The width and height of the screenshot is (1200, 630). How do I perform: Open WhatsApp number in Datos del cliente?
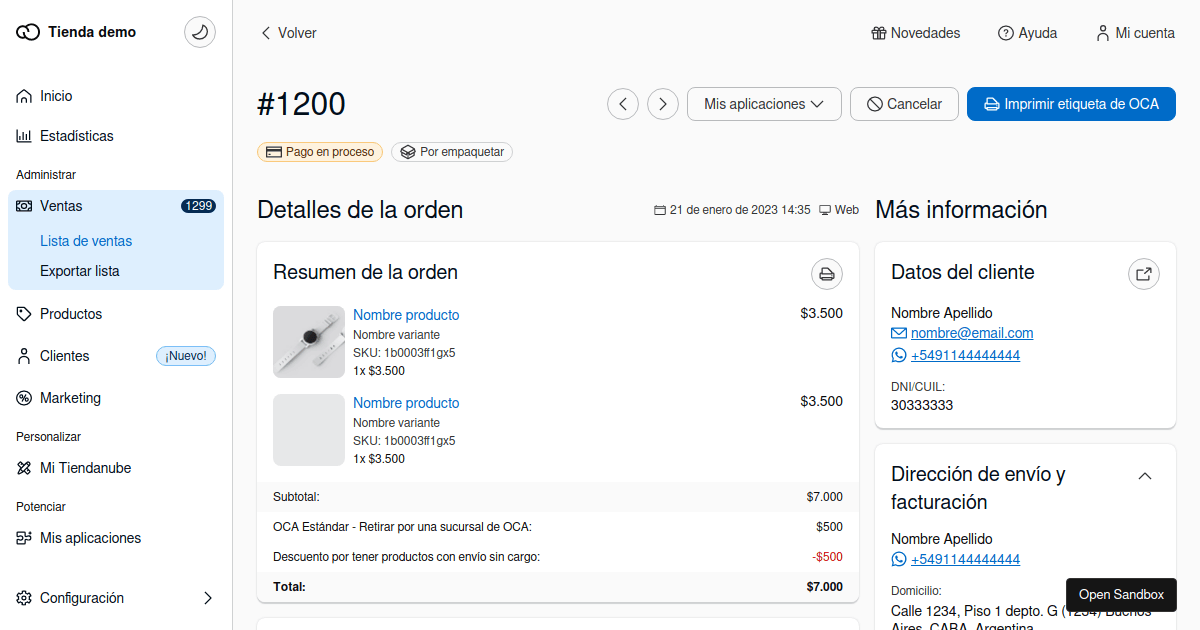click(x=965, y=355)
